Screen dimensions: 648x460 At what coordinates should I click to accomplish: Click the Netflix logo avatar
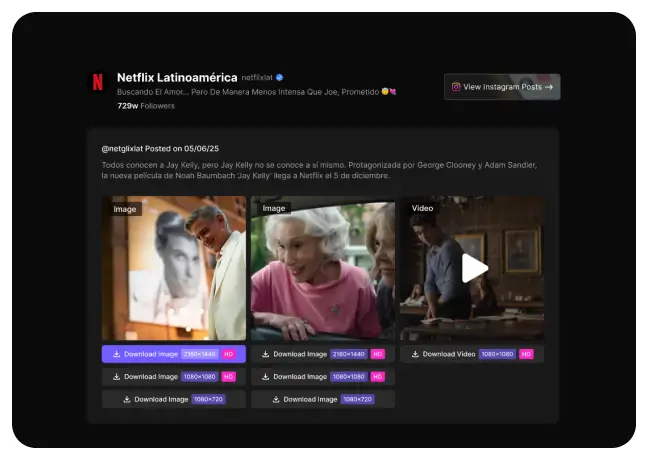pos(98,81)
